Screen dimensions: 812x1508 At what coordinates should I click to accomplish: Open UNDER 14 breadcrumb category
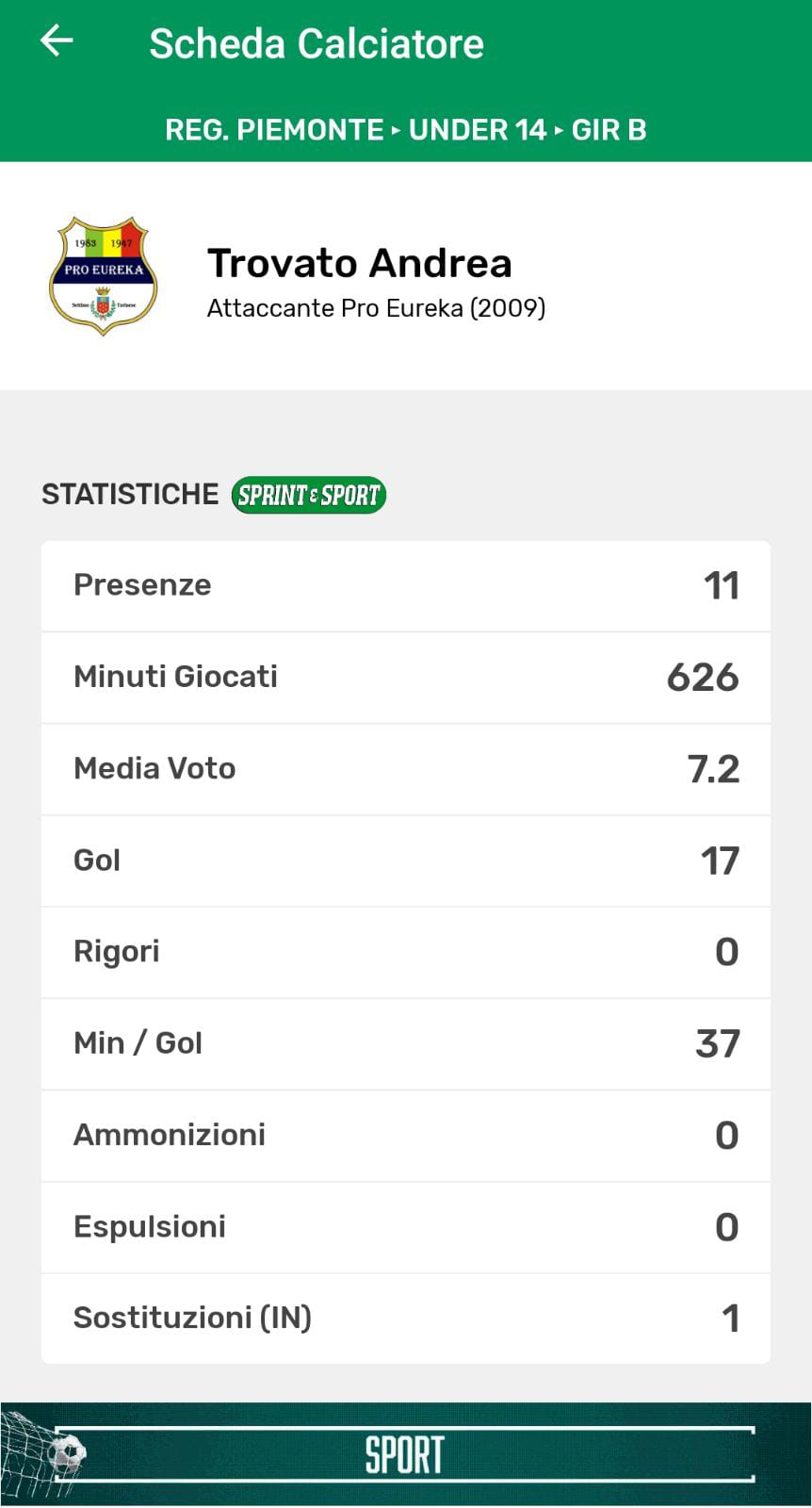click(478, 129)
